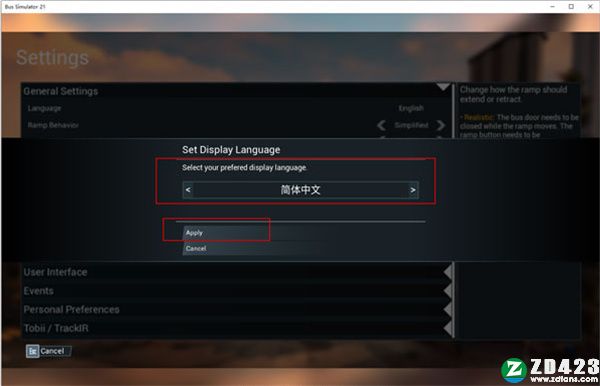The width and height of the screenshot is (600, 386).
Task: Maximize the Bus Simulator 21 window
Action: [x=571, y=7]
